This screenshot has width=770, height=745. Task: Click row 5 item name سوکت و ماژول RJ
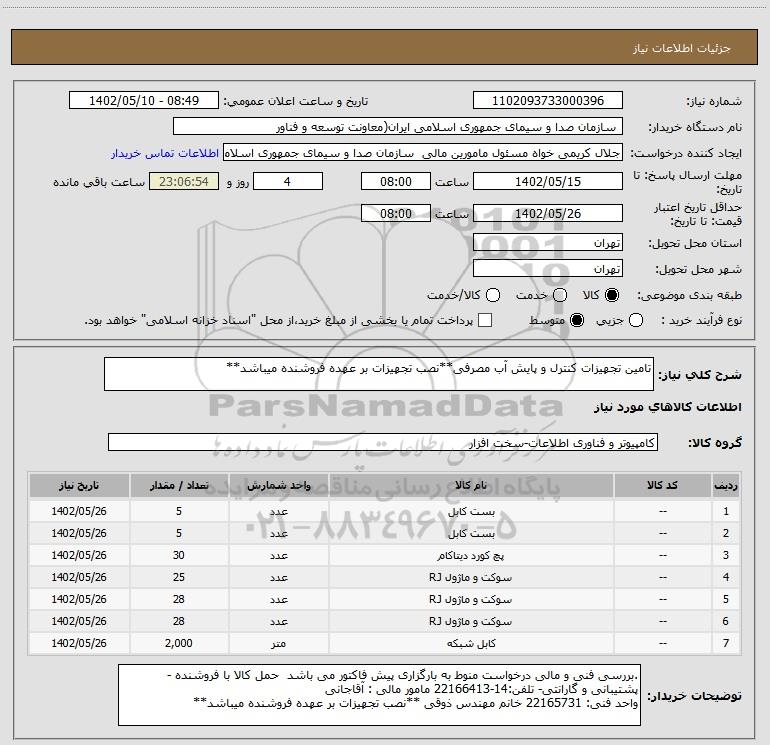click(x=471, y=600)
